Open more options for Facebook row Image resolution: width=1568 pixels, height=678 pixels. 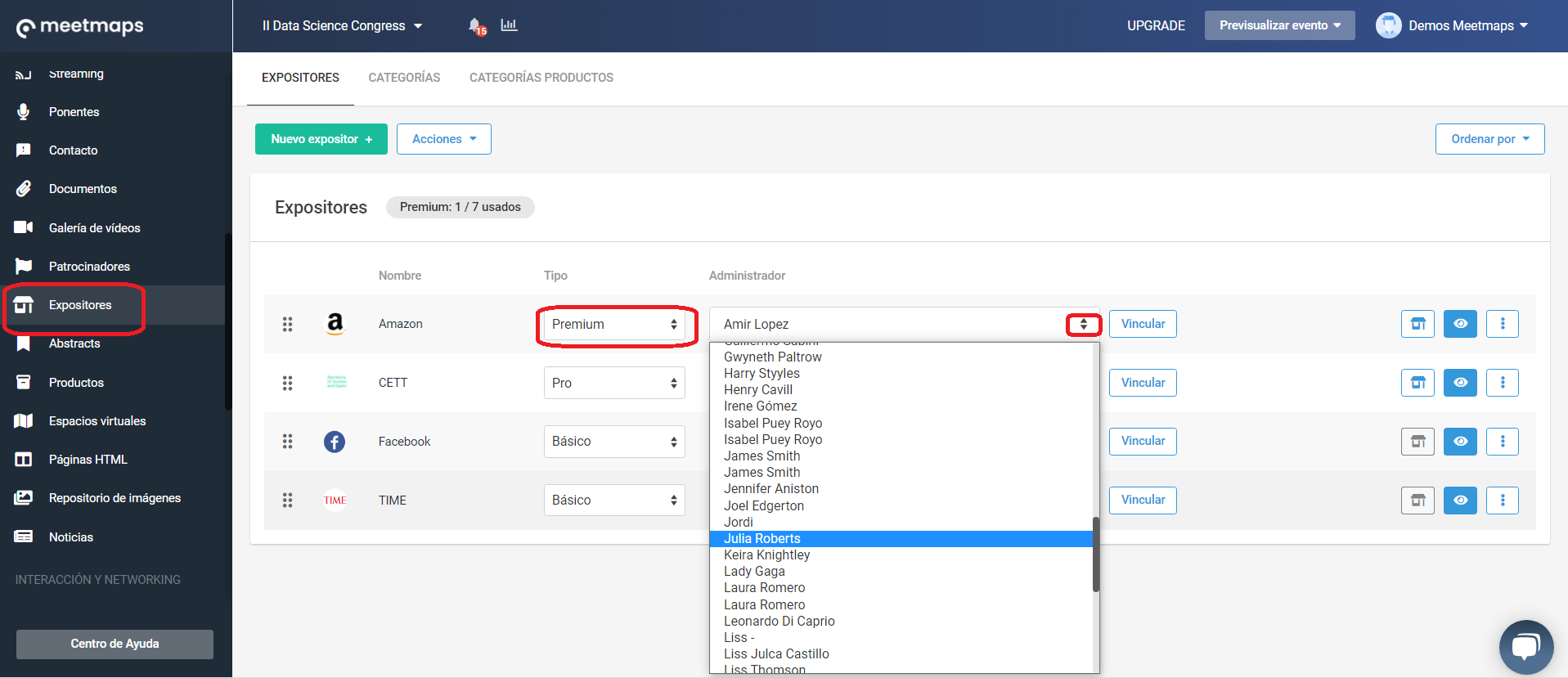[x=1503, y=442]
